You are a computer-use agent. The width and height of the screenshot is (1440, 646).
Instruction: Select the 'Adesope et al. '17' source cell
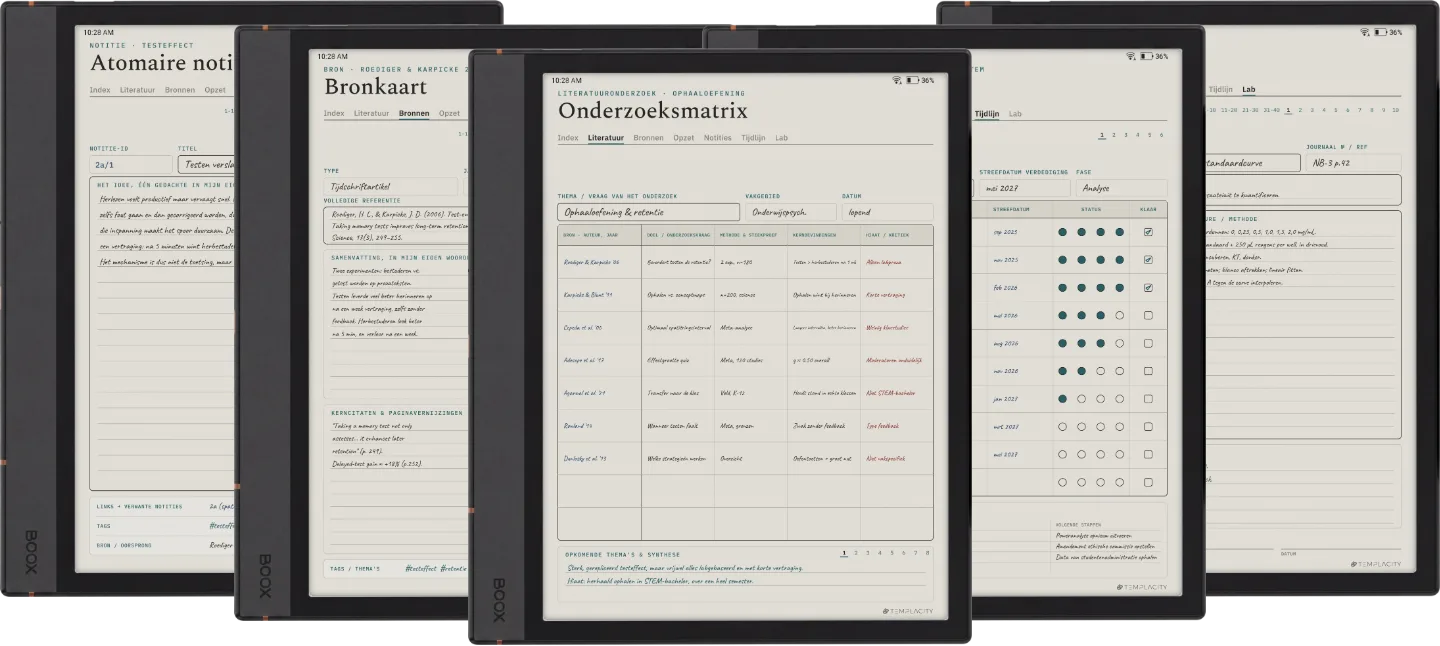click(600, 360)
